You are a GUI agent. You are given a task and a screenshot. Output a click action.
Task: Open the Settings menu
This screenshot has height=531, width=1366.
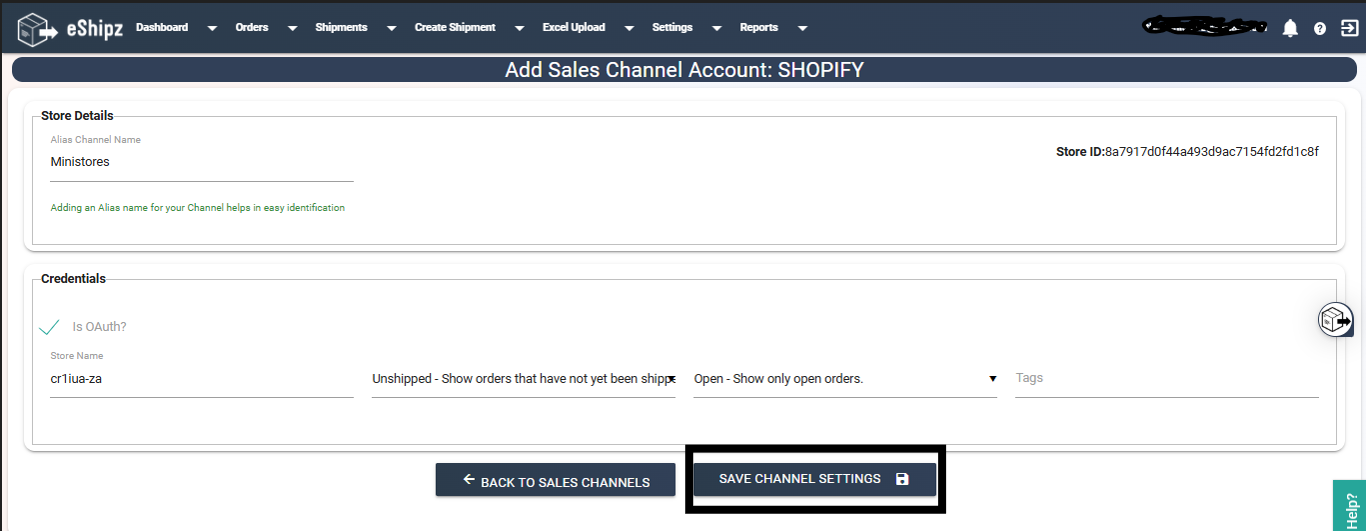pos(672,28)
